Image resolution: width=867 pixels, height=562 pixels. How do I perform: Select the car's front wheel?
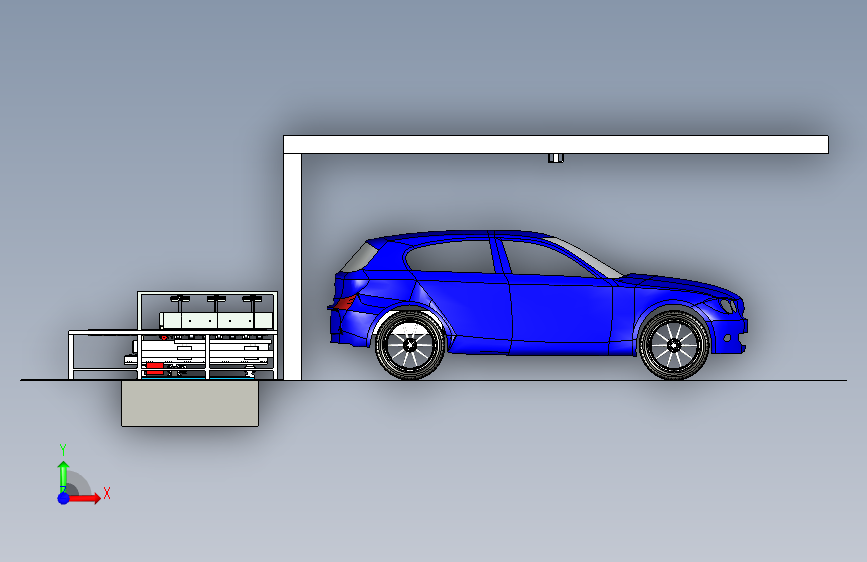(x=673, y=345)
